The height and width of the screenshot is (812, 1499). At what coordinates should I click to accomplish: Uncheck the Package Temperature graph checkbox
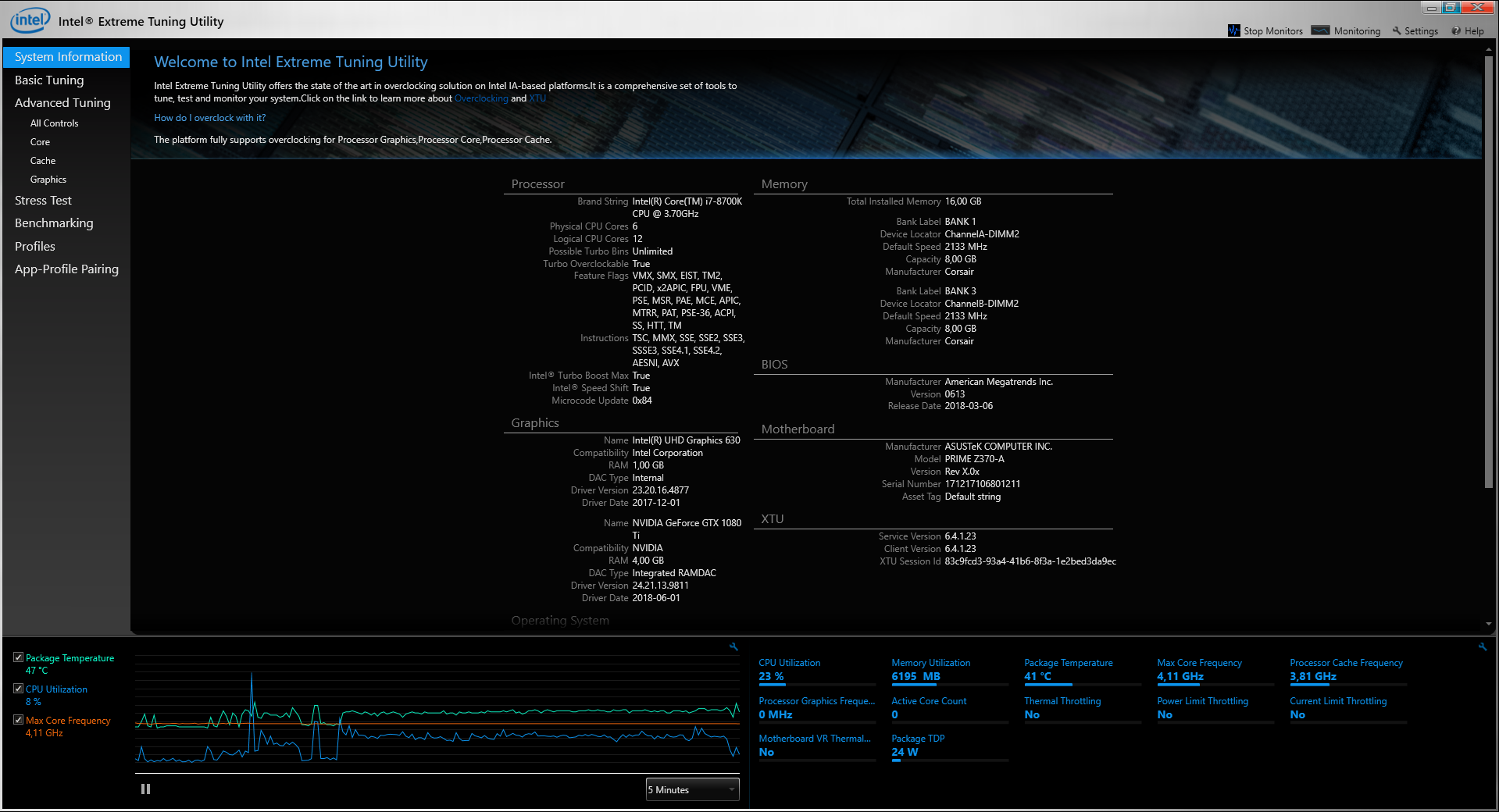pos(18,657)
